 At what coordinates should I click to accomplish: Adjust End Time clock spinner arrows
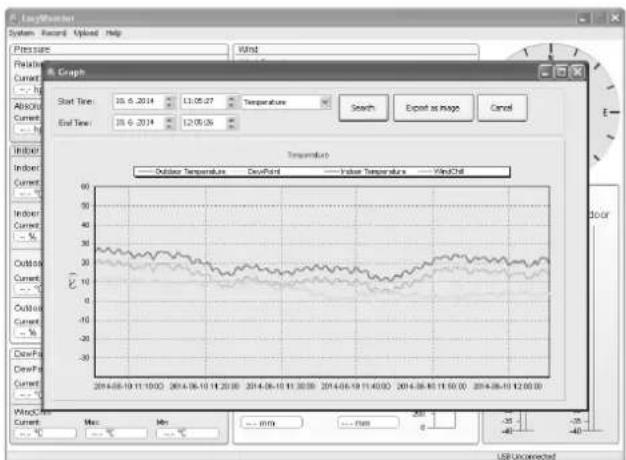232,123
